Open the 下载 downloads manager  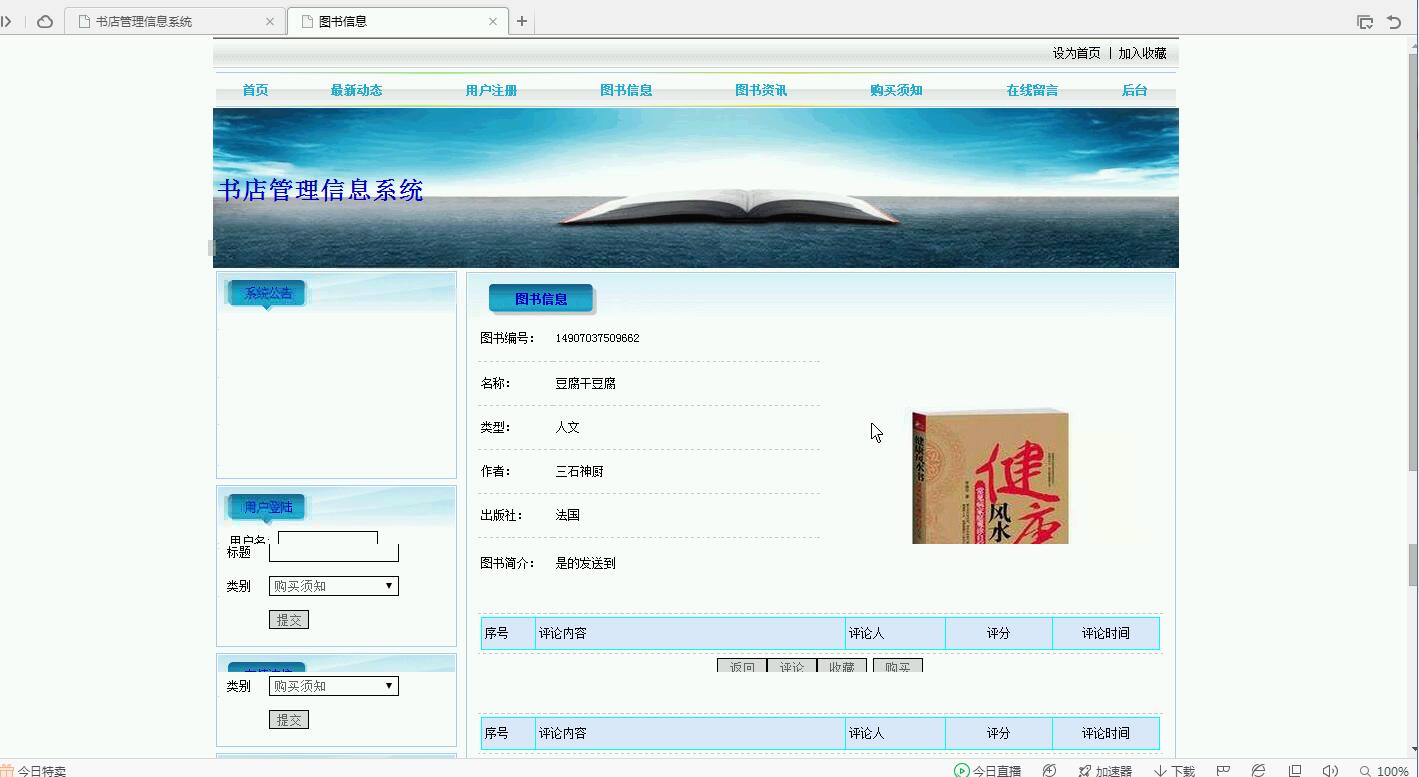[x=1175, y=771]
